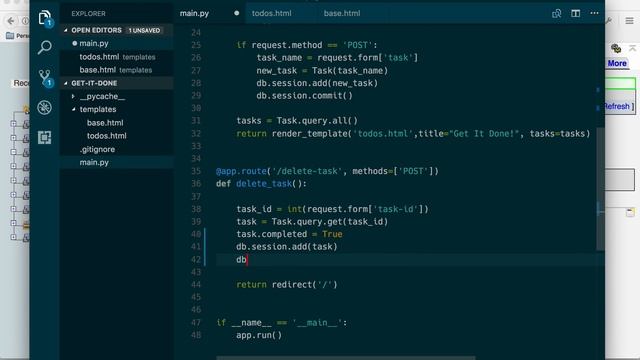Open todos.html in the templates folder

[x=107, y=136]
